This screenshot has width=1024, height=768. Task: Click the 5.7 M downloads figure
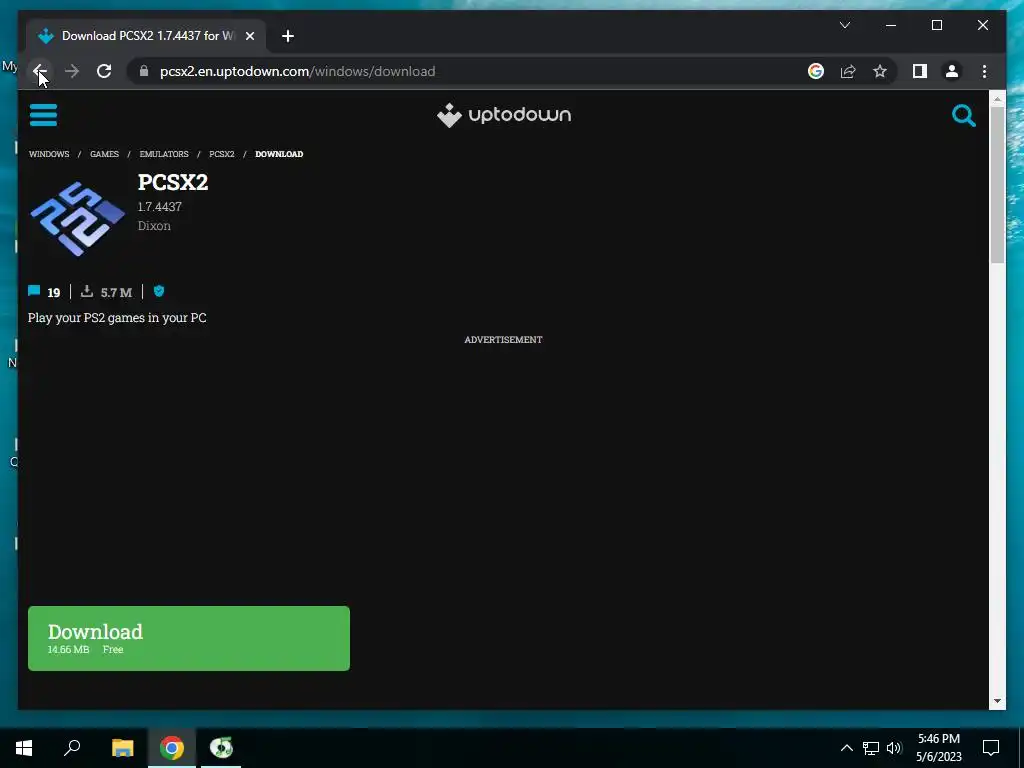[x=116, y=293]
